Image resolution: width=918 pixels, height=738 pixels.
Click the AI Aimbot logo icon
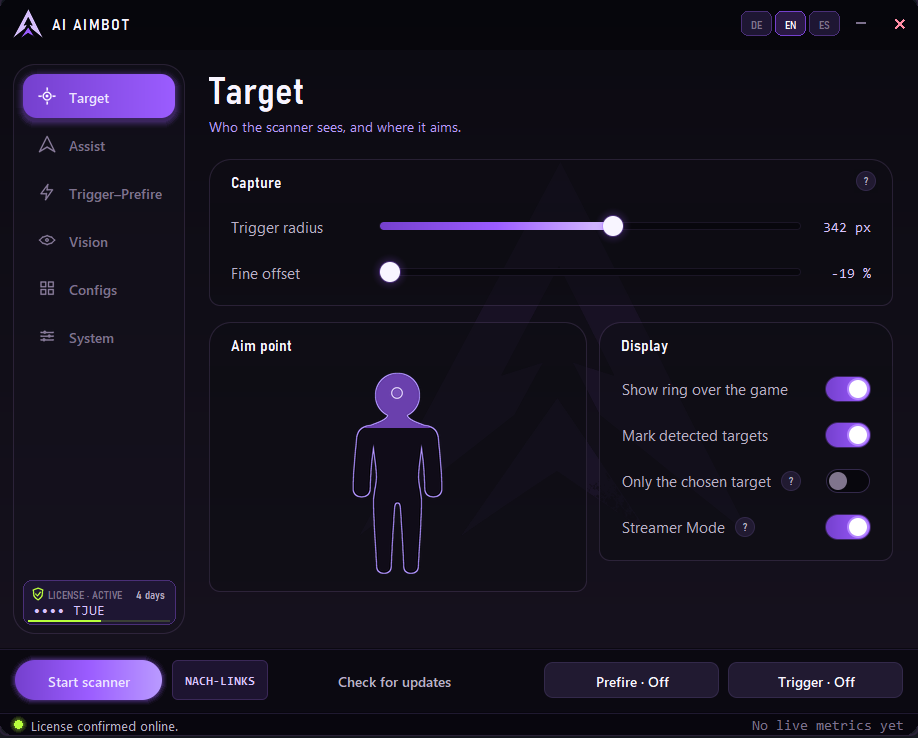coord(28,25)
